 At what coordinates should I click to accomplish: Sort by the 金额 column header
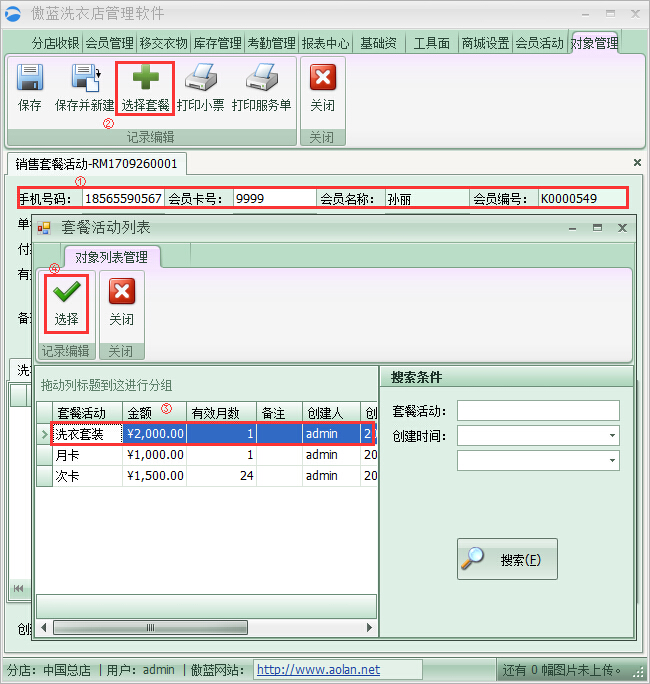[x=140, y=412]
